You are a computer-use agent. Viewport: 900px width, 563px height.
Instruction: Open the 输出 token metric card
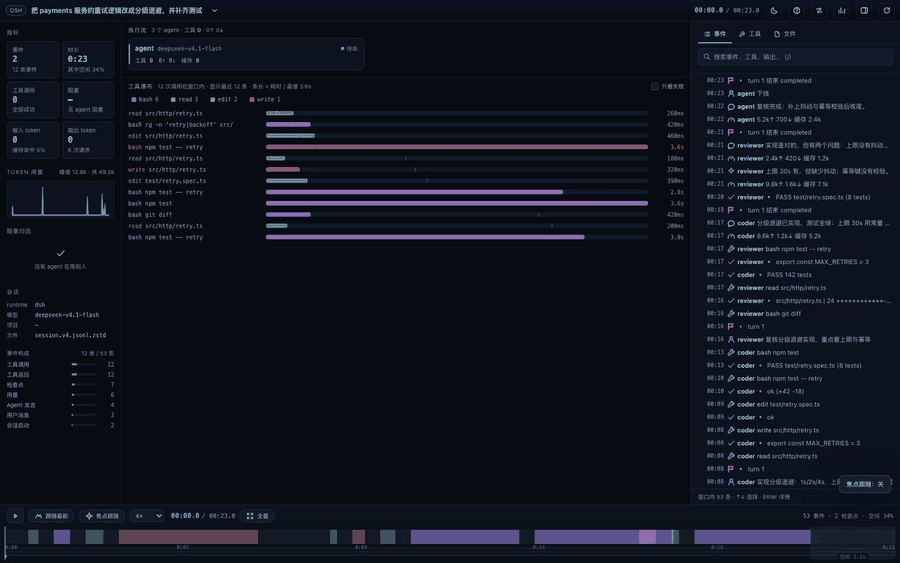point(88,139)
